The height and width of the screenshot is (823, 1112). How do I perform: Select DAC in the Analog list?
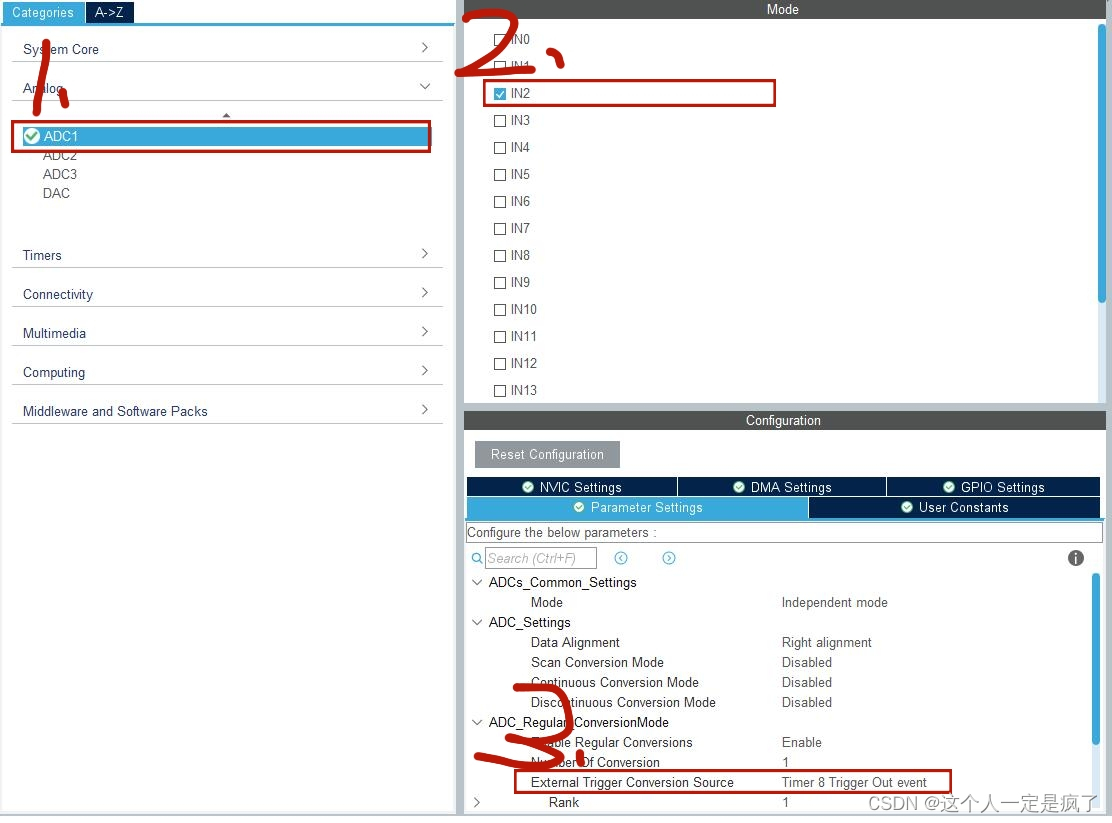coord(56,194)
